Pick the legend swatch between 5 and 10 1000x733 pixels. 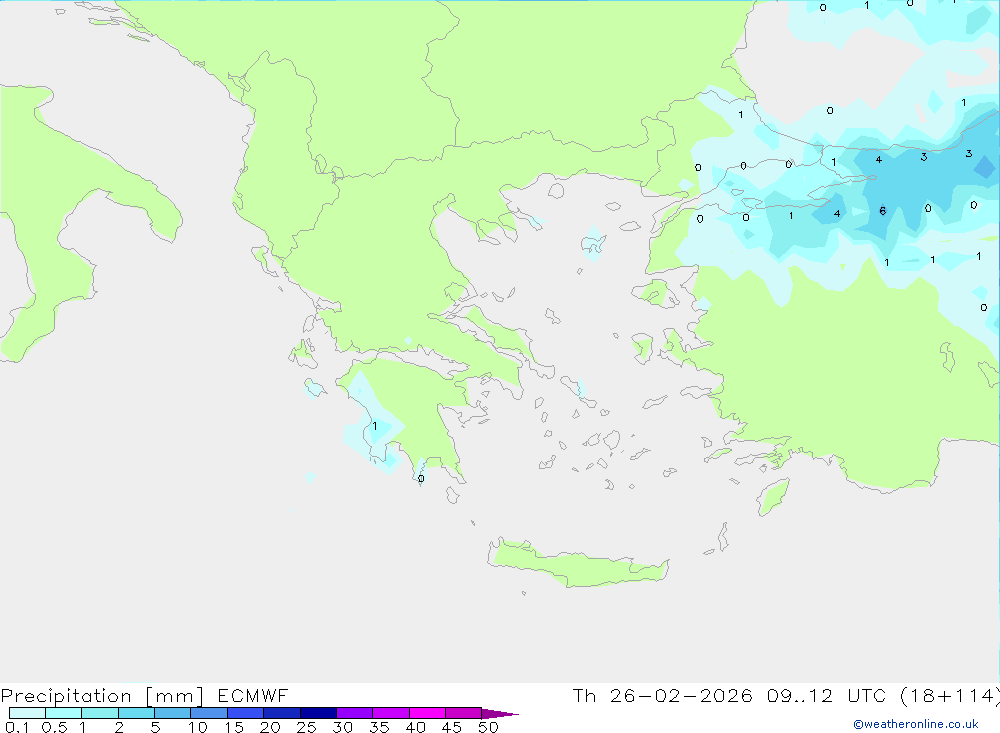tap(172, 713)
